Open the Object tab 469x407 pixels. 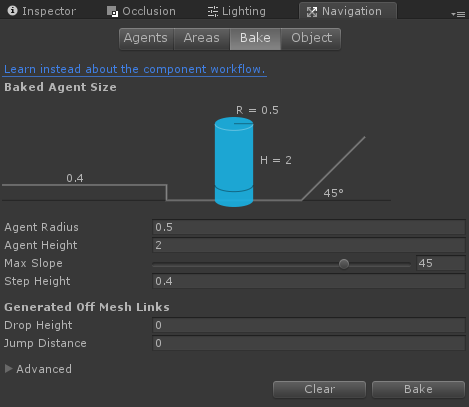tap(311, 38)
